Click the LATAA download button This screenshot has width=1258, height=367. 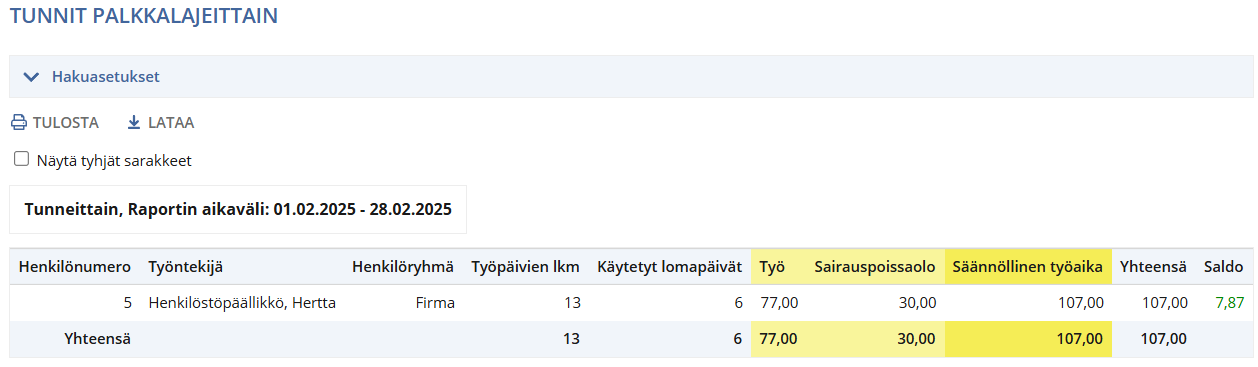(x=160, y=123)
